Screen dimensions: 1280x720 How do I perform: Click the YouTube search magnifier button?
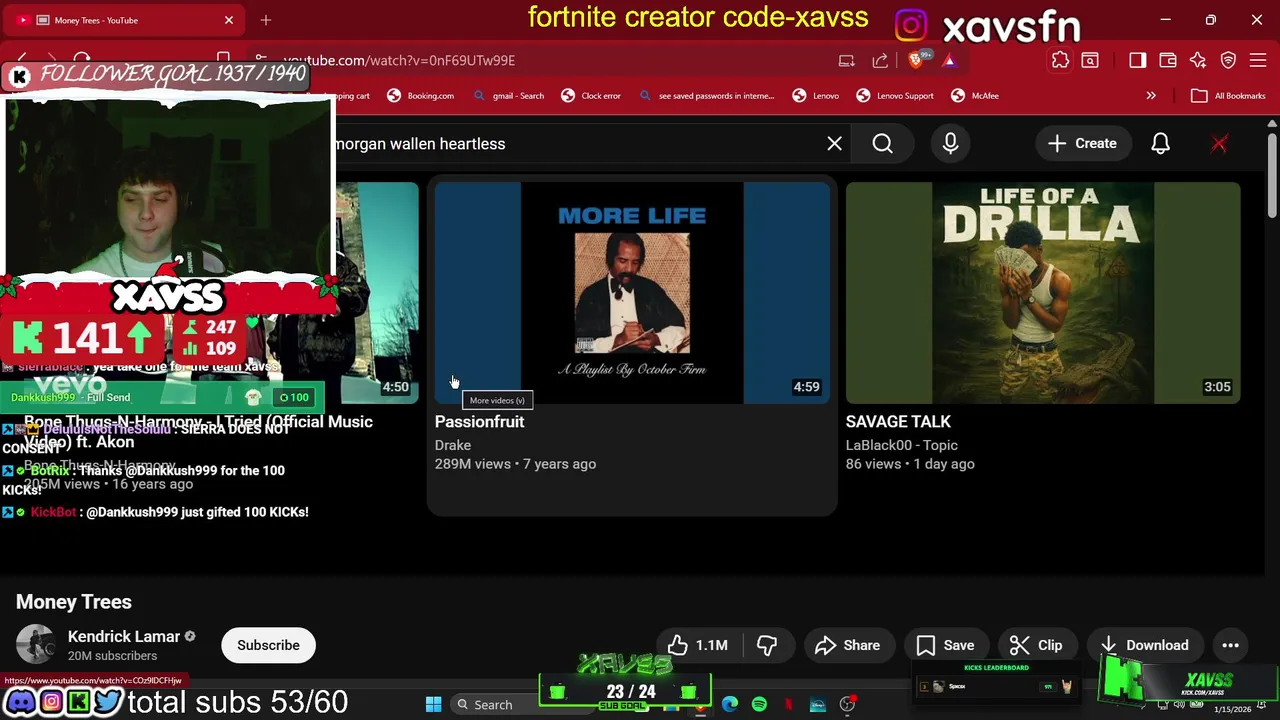coord(882,144)
